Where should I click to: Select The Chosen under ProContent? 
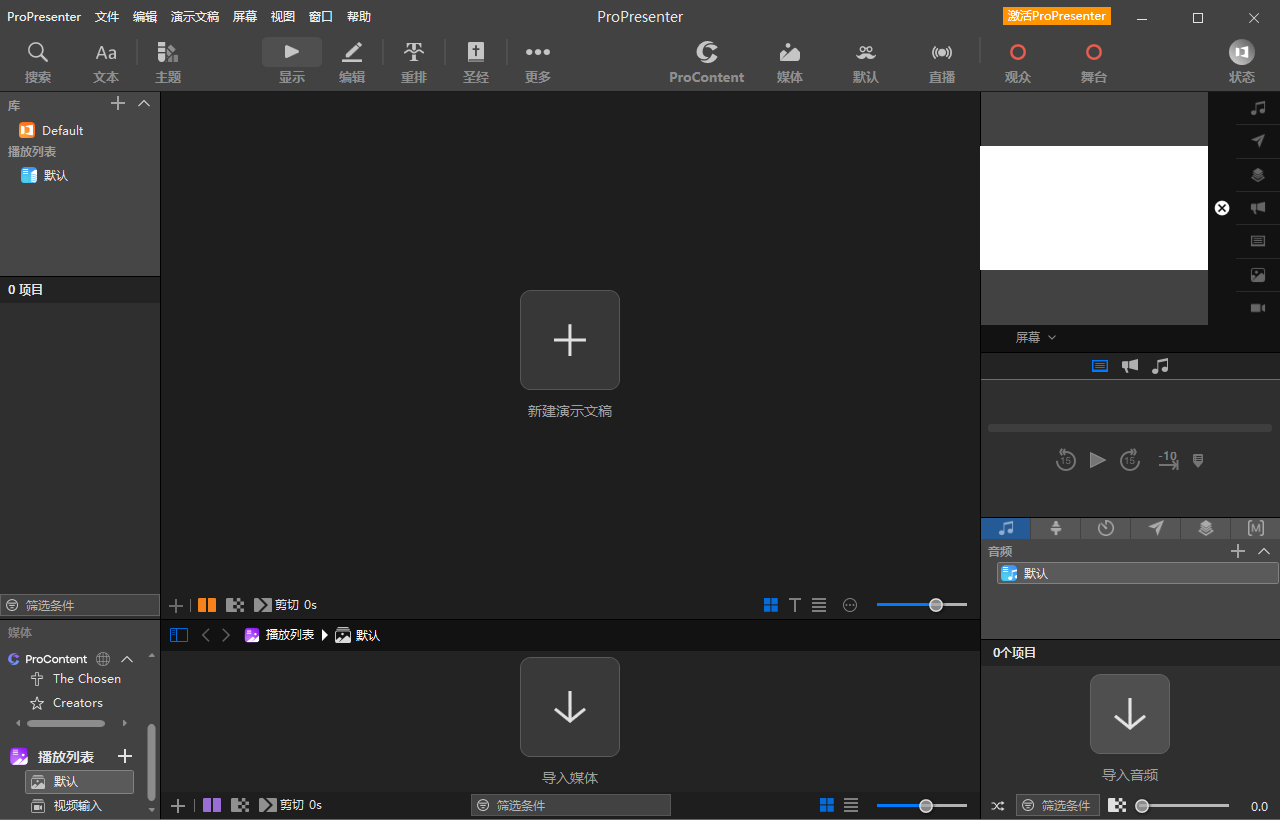click(x=87, y=679)
